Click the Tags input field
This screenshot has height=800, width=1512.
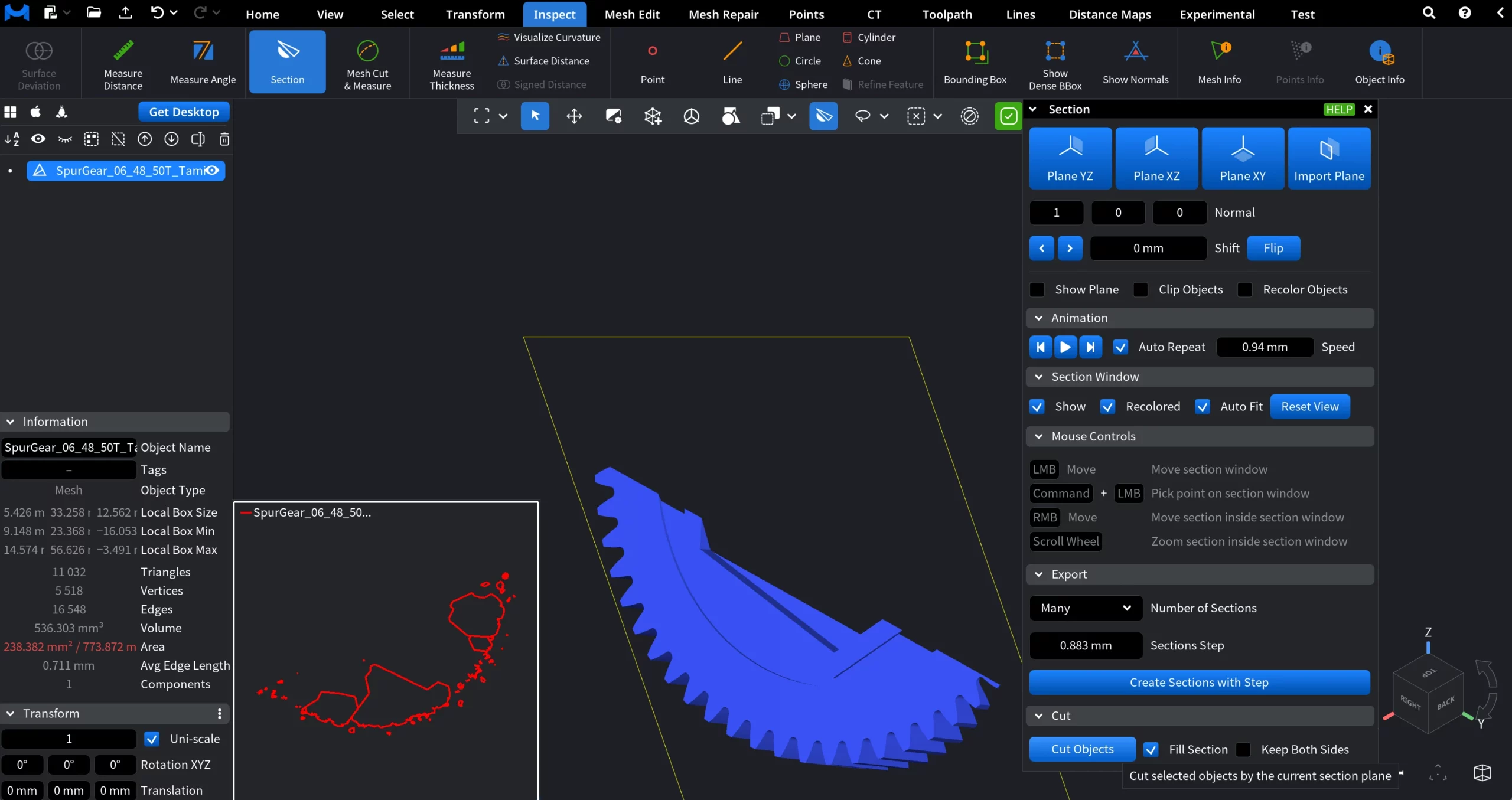69,469
